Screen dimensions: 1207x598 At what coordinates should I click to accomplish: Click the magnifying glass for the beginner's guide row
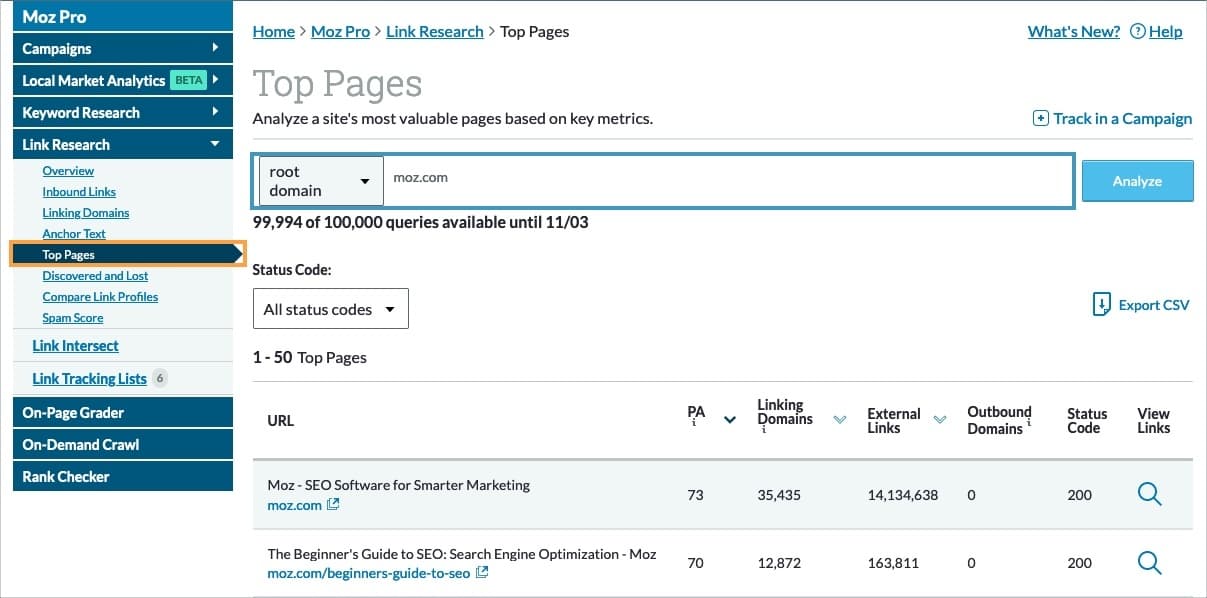[x=1149, y=562]
